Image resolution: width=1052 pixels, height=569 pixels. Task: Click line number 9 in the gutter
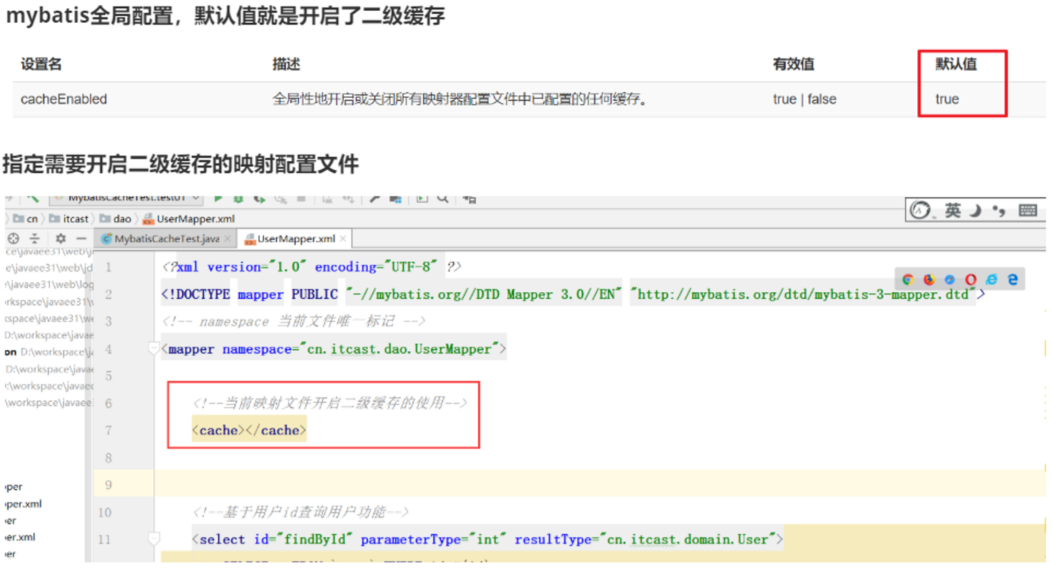click(x=108, y=484)
